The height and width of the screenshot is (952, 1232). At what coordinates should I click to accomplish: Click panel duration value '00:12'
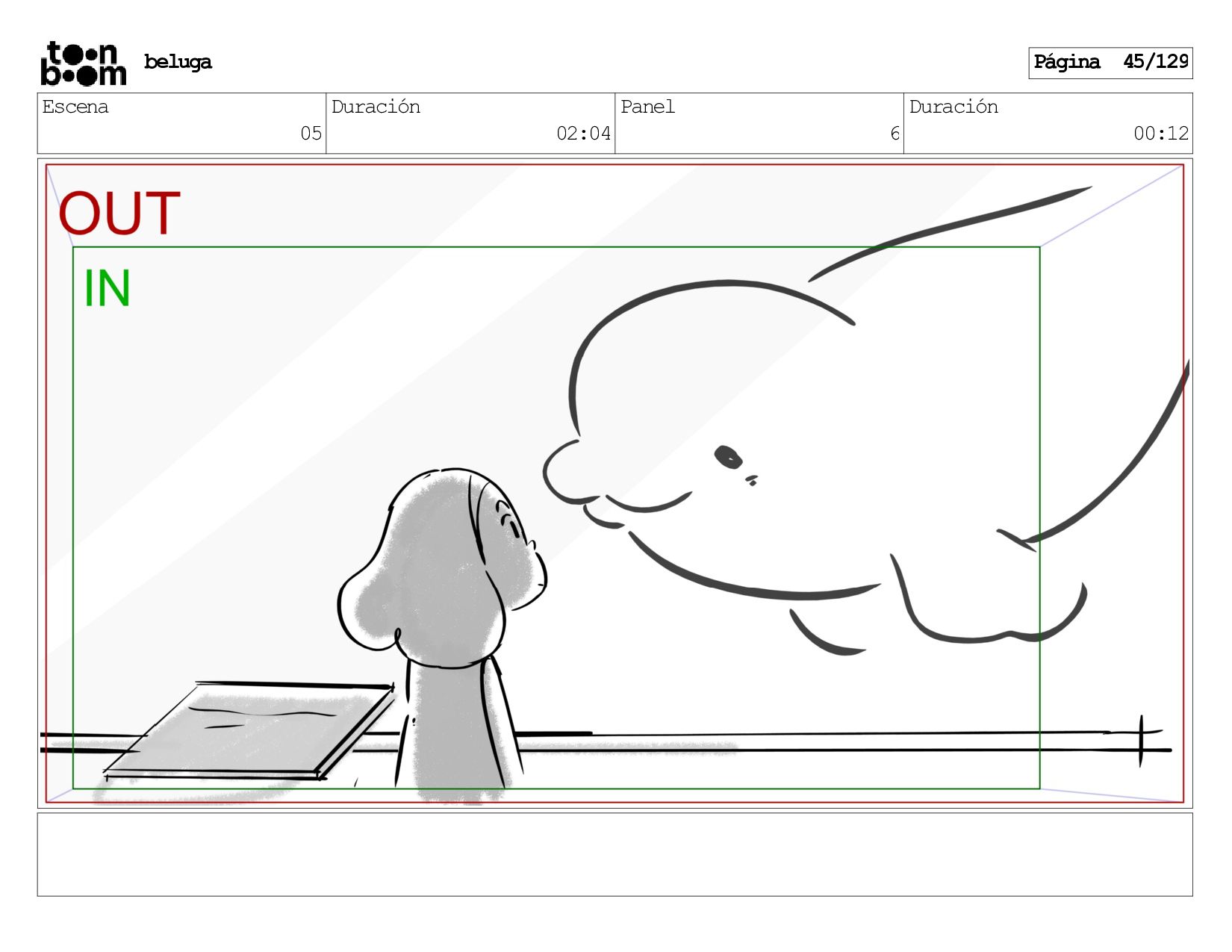[1161, 134]
